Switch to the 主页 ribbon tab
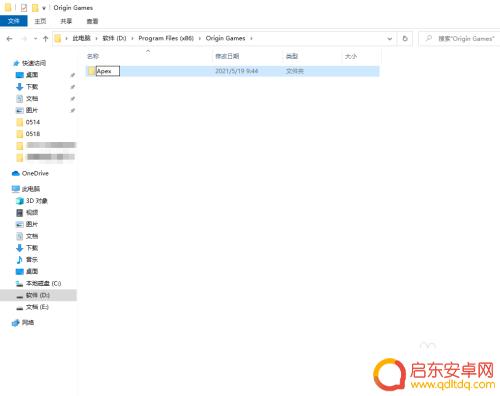Viewport: 500px width, 396px height. coord(40,21)
